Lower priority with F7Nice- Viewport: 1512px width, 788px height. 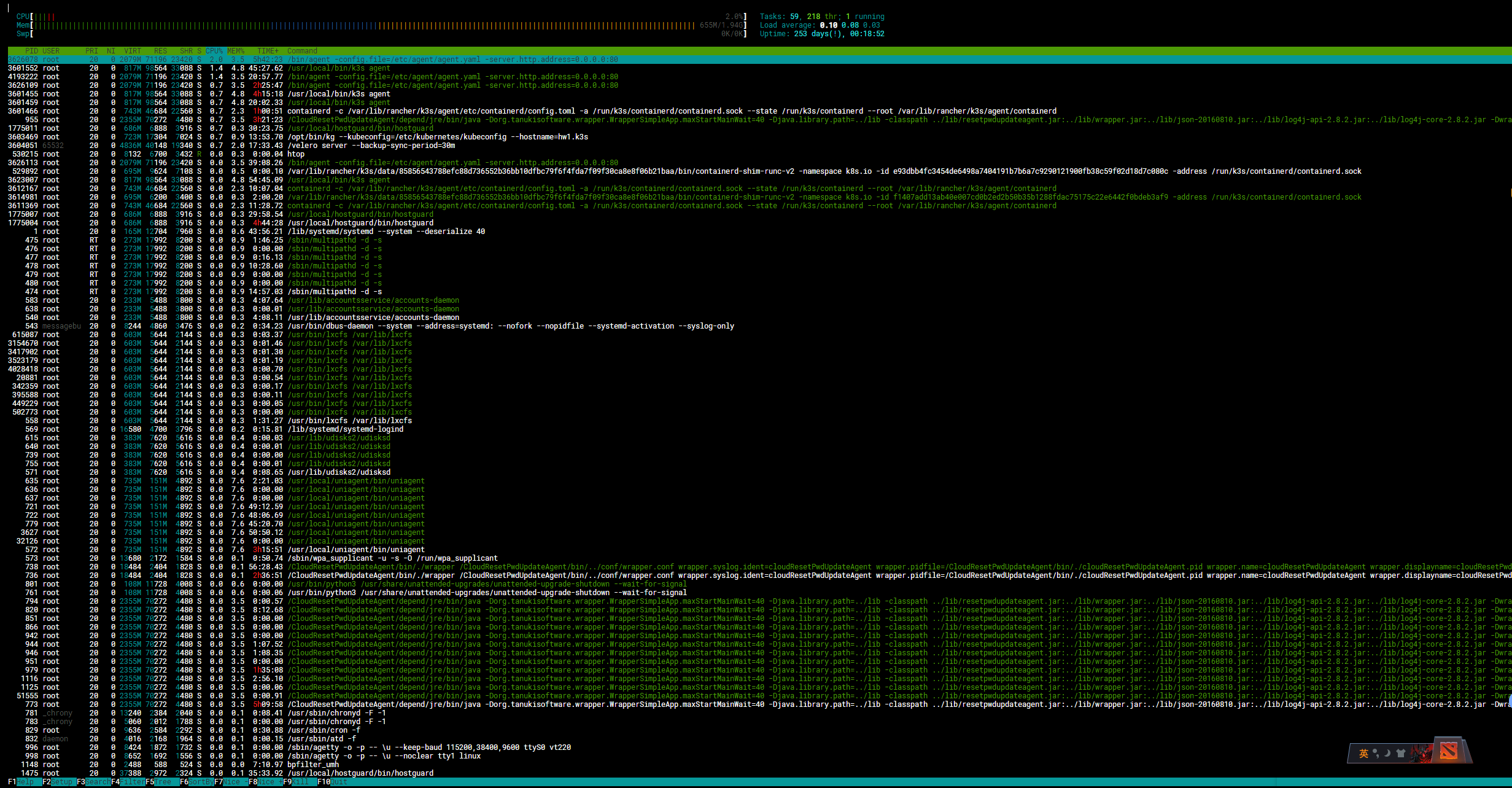tap(232, 782)
